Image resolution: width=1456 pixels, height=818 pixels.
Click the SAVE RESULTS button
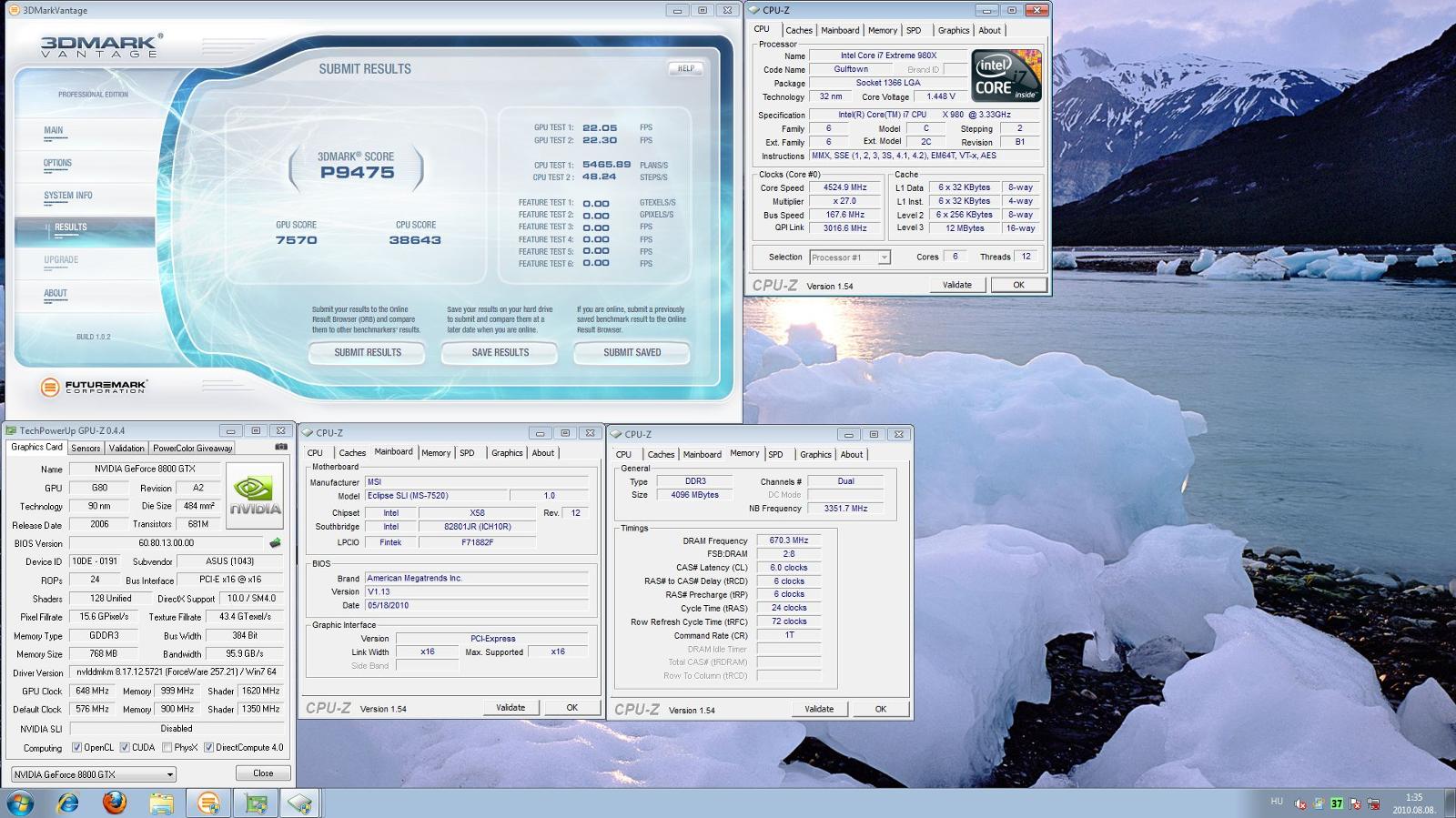point(500,353)
